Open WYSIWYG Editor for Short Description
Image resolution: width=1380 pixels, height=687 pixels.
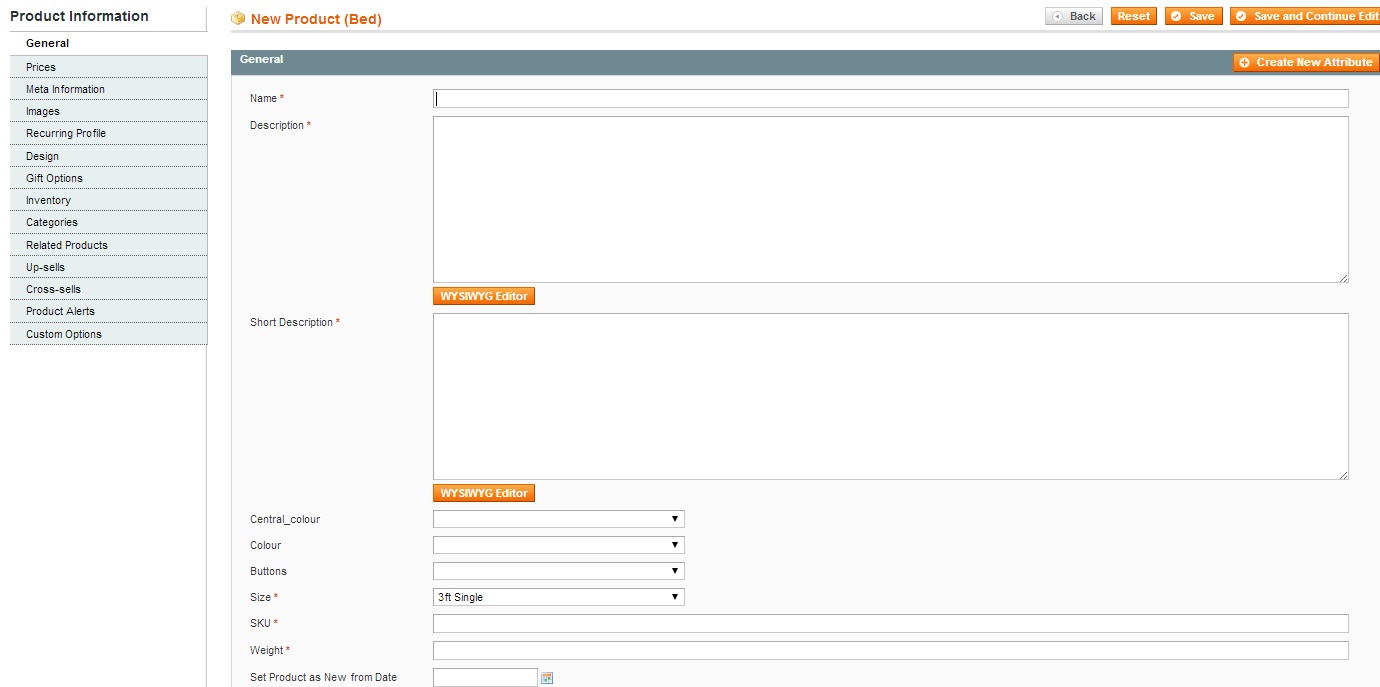(484, 493)
